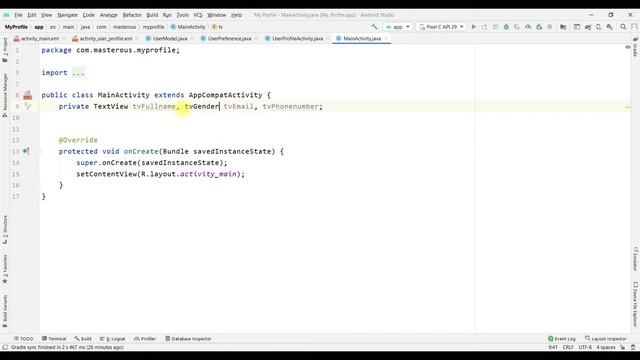Click Attach Debugger to Android Process icon
This screenshot has width=640, height=360.
pos(539,27)
